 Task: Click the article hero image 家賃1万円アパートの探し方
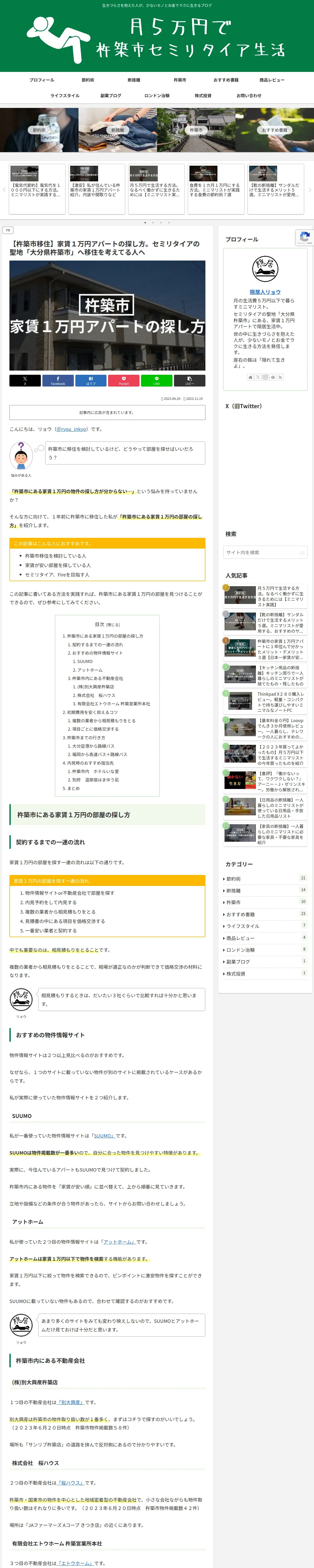coord(107,315)
